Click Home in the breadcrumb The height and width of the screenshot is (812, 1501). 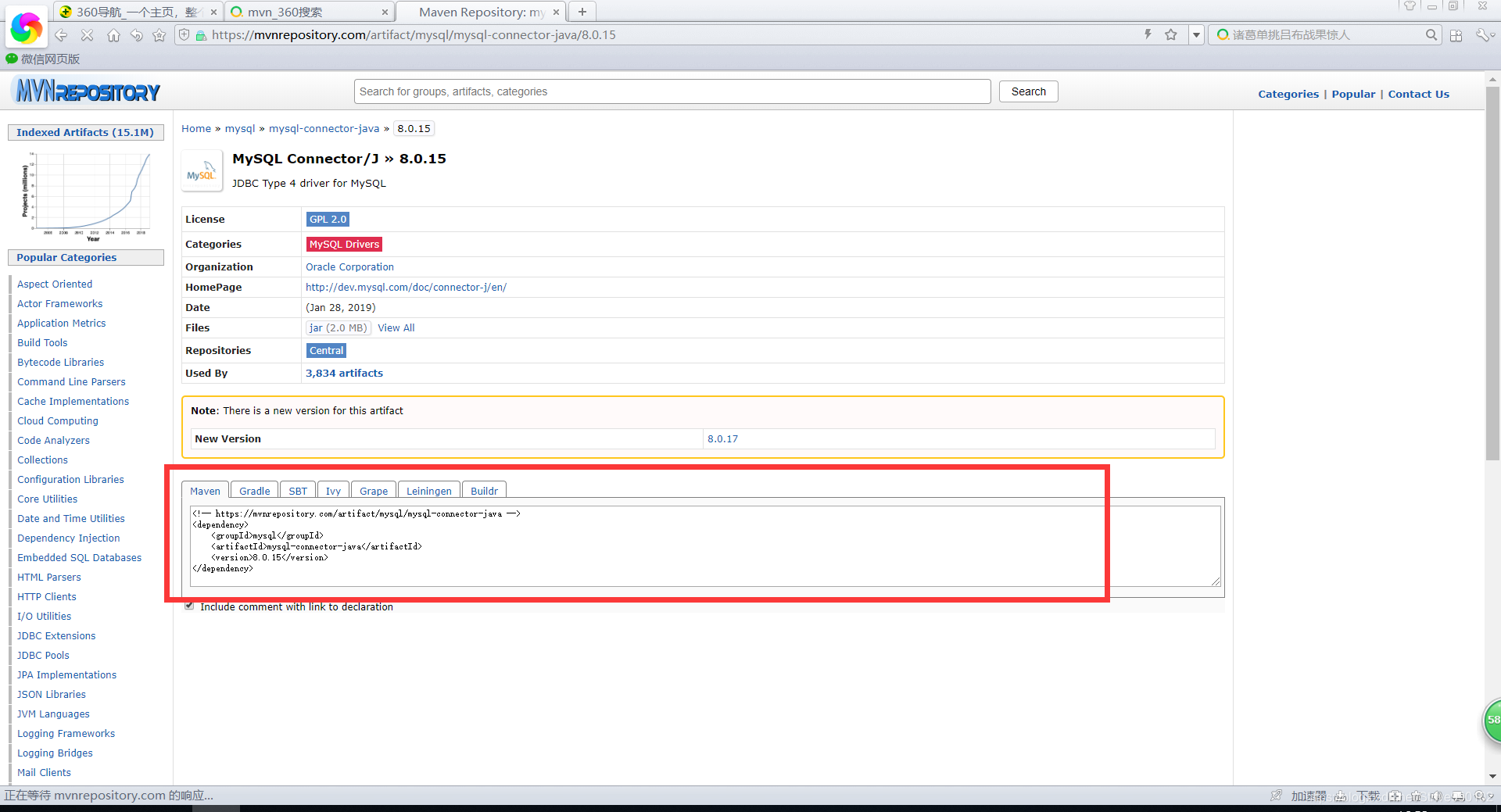click(196, 128)
